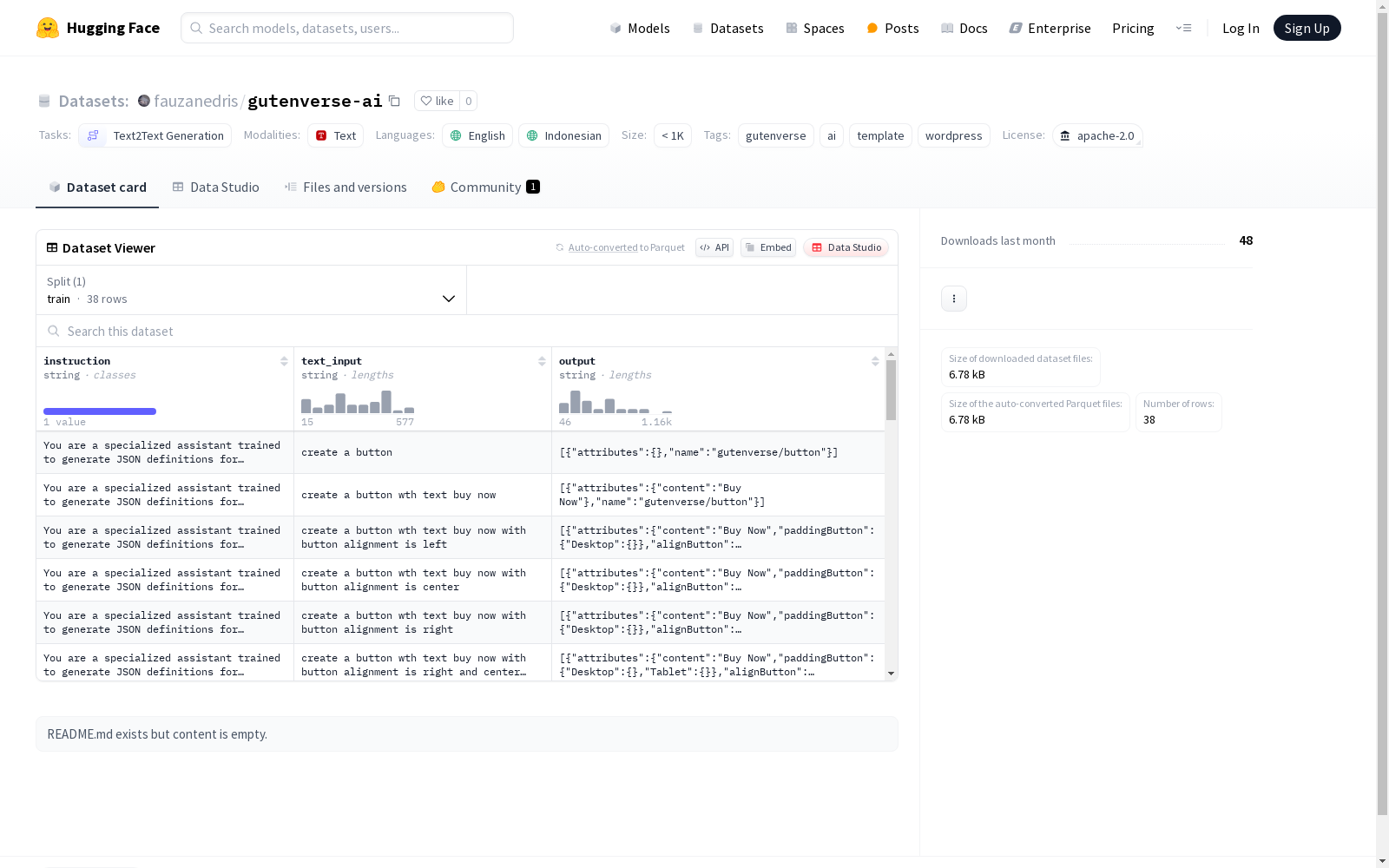Click the Hugging Face logo icon
Viewport: 1389px width, 868px height.
click(48, 28)
